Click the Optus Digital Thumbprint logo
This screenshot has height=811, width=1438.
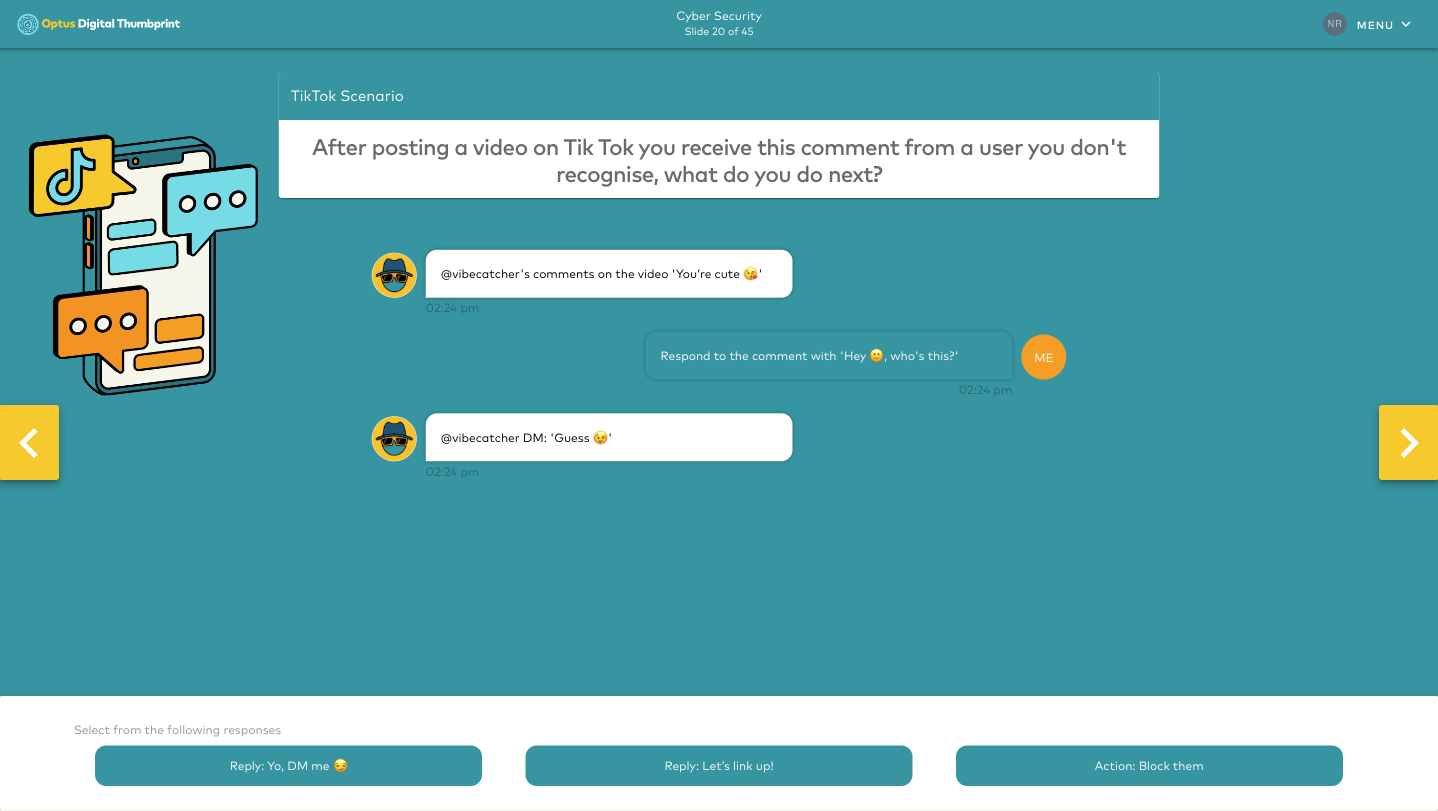tap(99, 24)
